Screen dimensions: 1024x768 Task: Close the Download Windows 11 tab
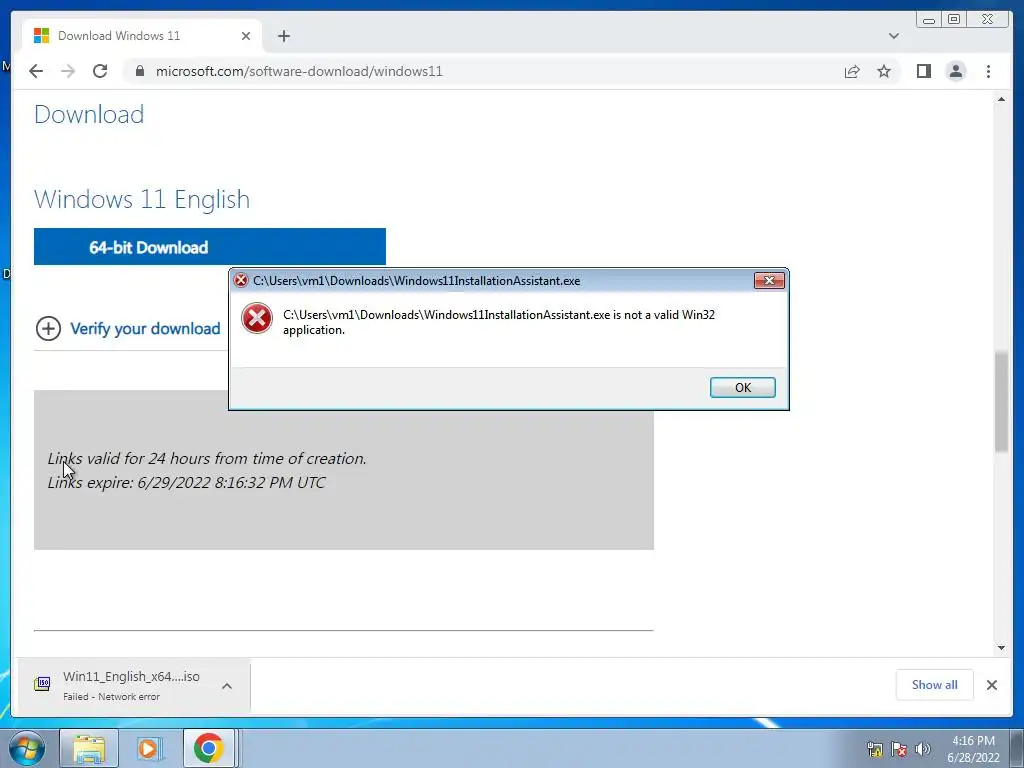[x=246, y=36]
